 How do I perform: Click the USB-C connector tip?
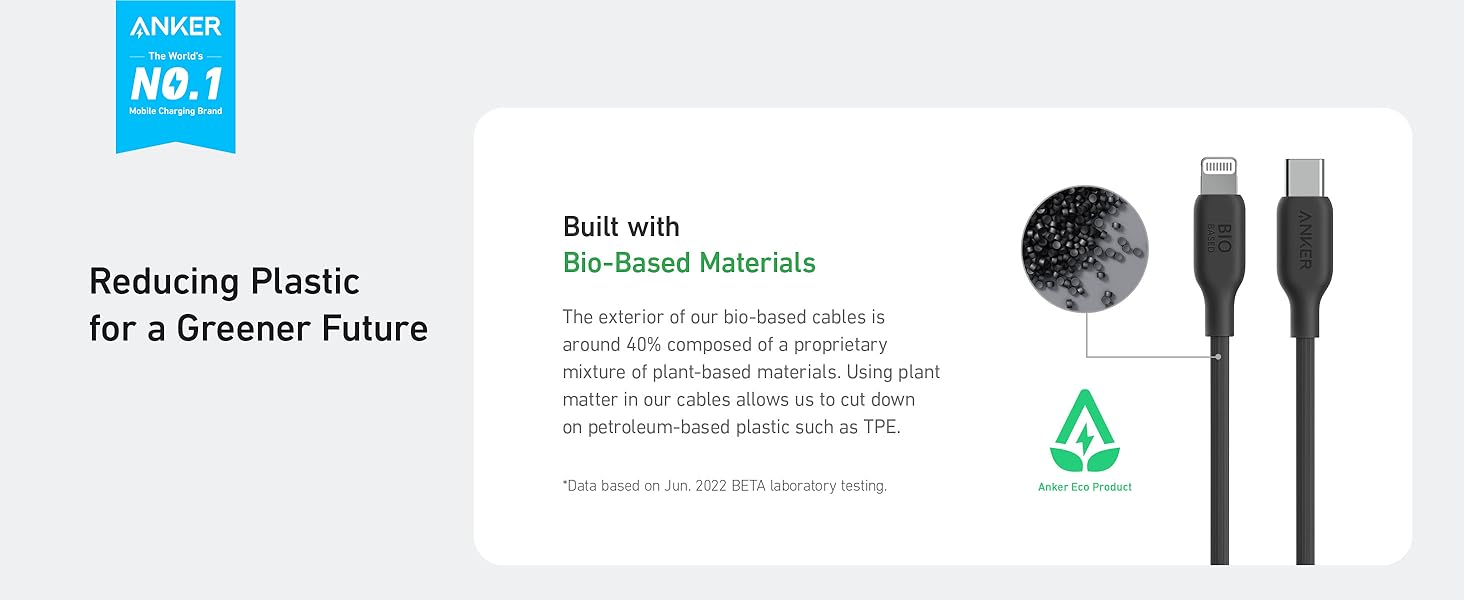coord(1305,175)
